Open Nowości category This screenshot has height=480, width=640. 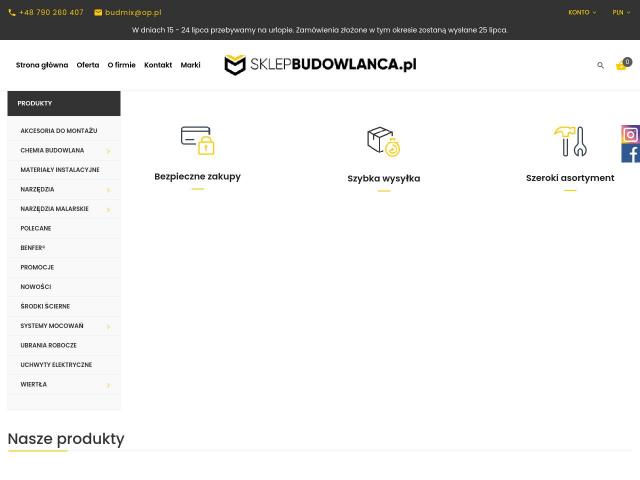click(36, 287)
